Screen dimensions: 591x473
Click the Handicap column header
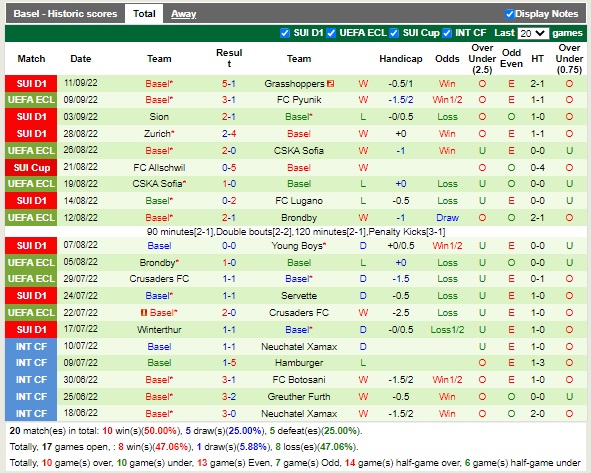tap(401, 59)
